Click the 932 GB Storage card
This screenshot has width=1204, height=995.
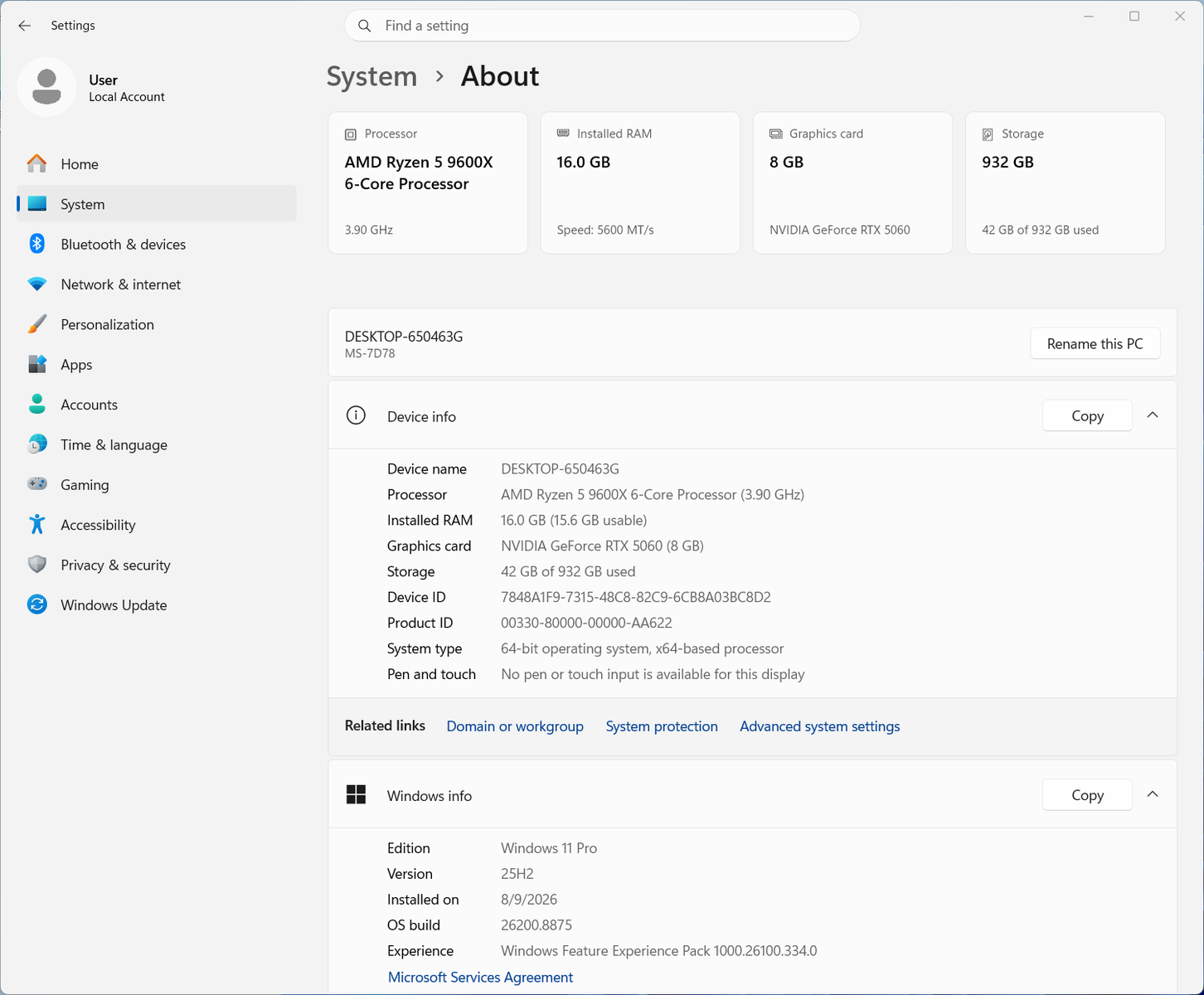[1066, 182]
